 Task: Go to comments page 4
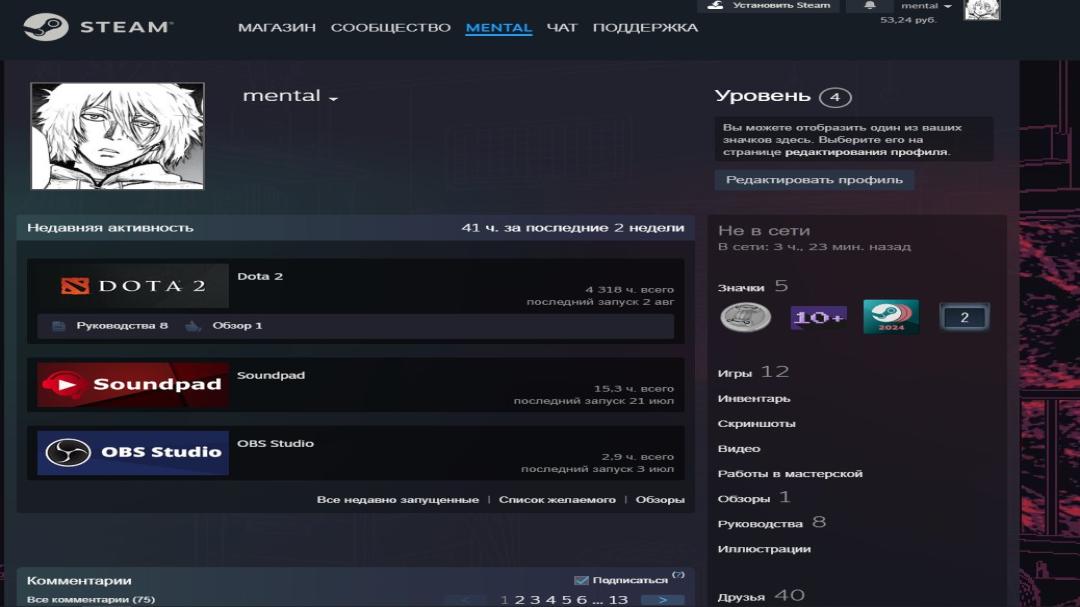coord(550,600)
